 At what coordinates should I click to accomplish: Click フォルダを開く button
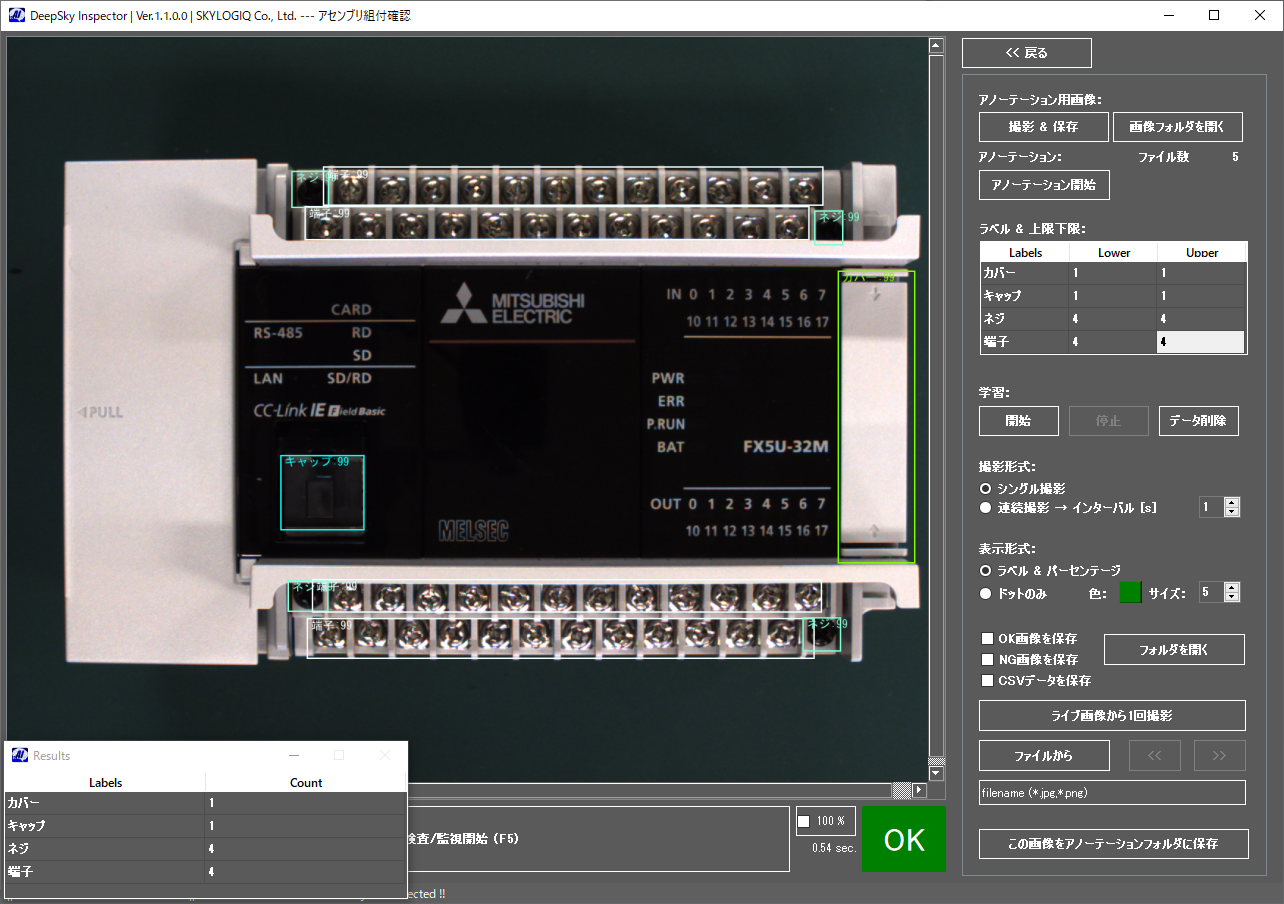tap(1174, 649)
